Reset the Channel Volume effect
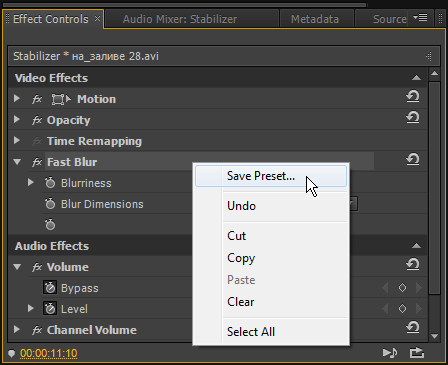 click(x=413, y=328)
